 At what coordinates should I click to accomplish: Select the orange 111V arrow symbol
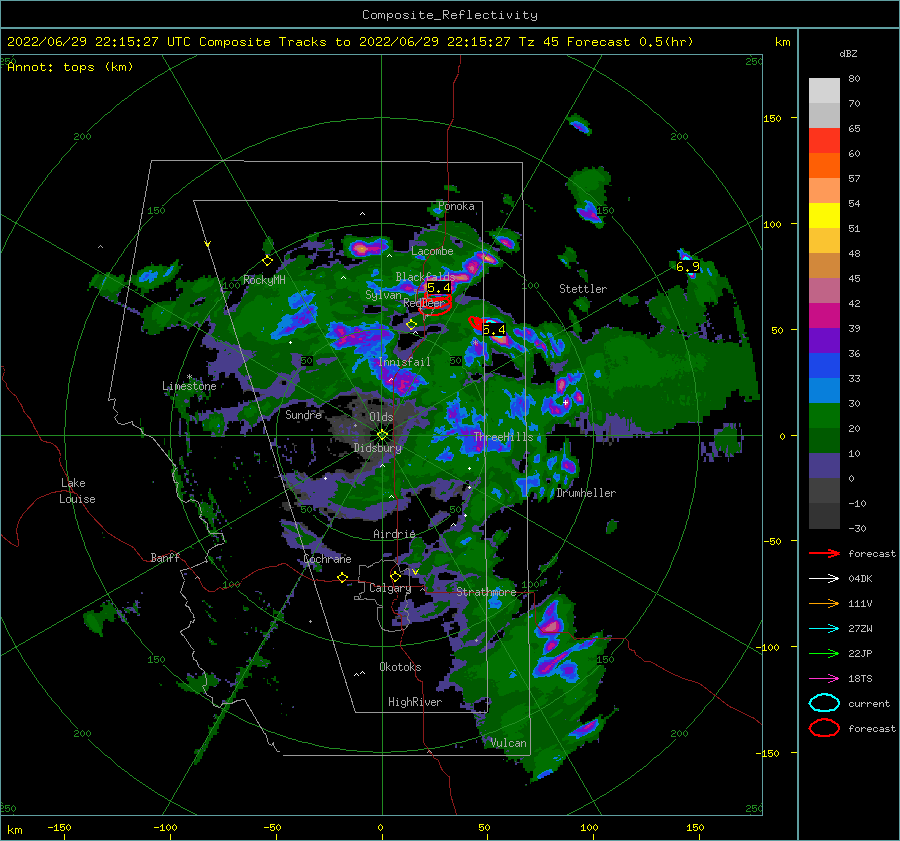click(x=824, y=603)
